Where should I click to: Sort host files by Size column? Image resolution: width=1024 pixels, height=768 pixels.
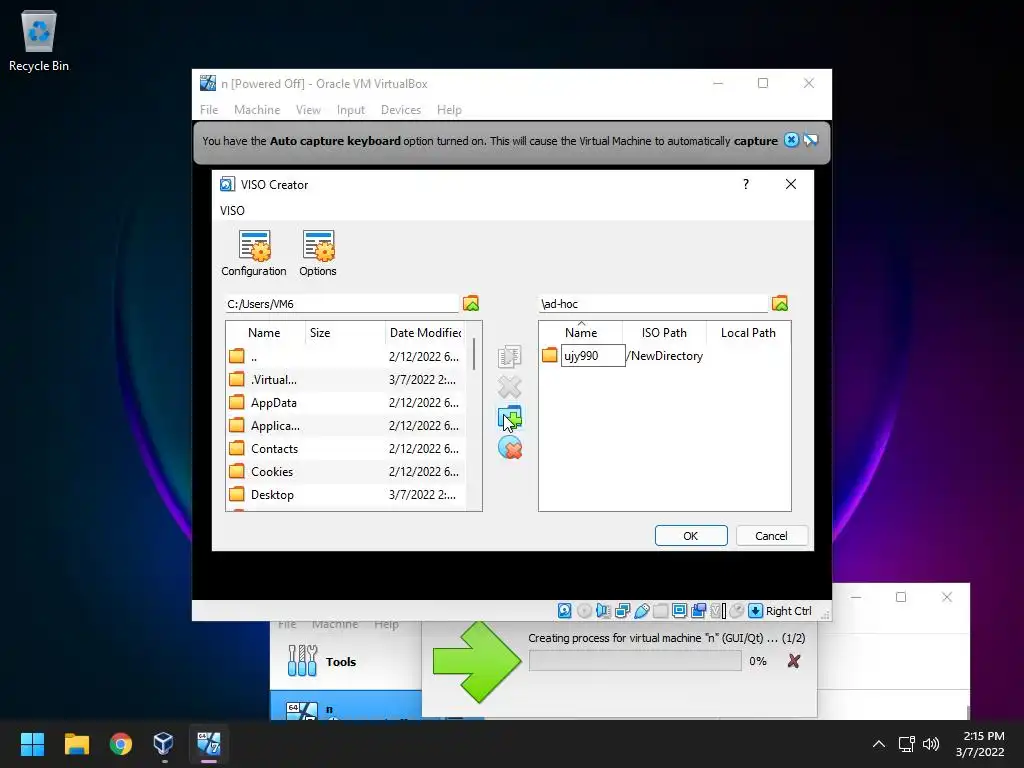pyautogui.click(x=345, y=332)
